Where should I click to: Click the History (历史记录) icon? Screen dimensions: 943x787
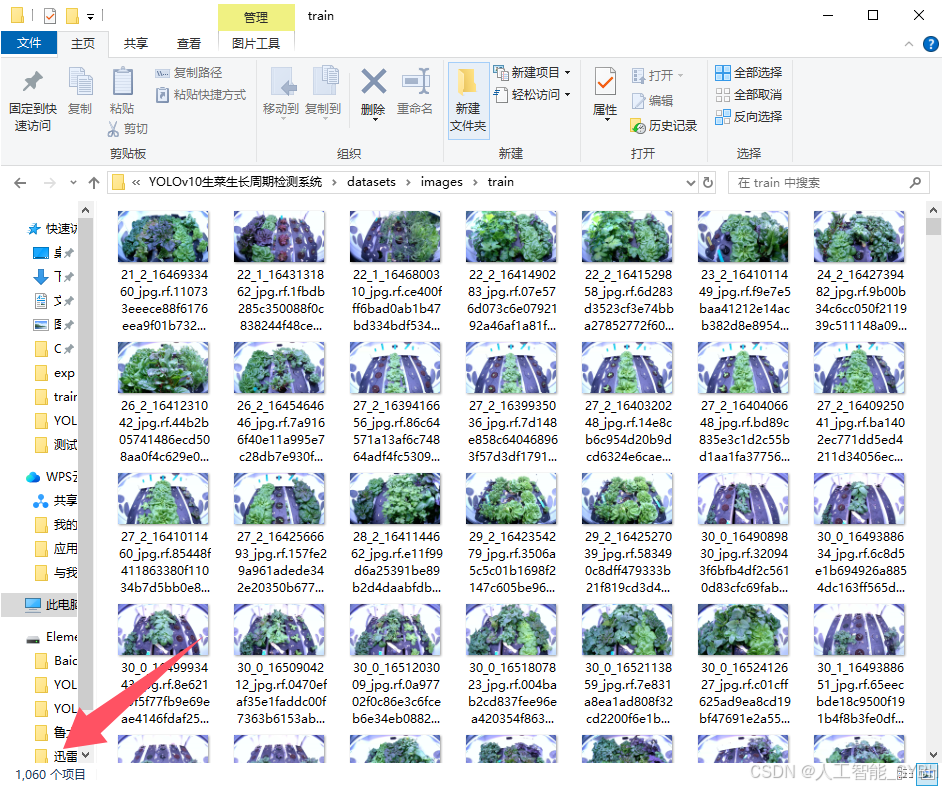(637, 126)
